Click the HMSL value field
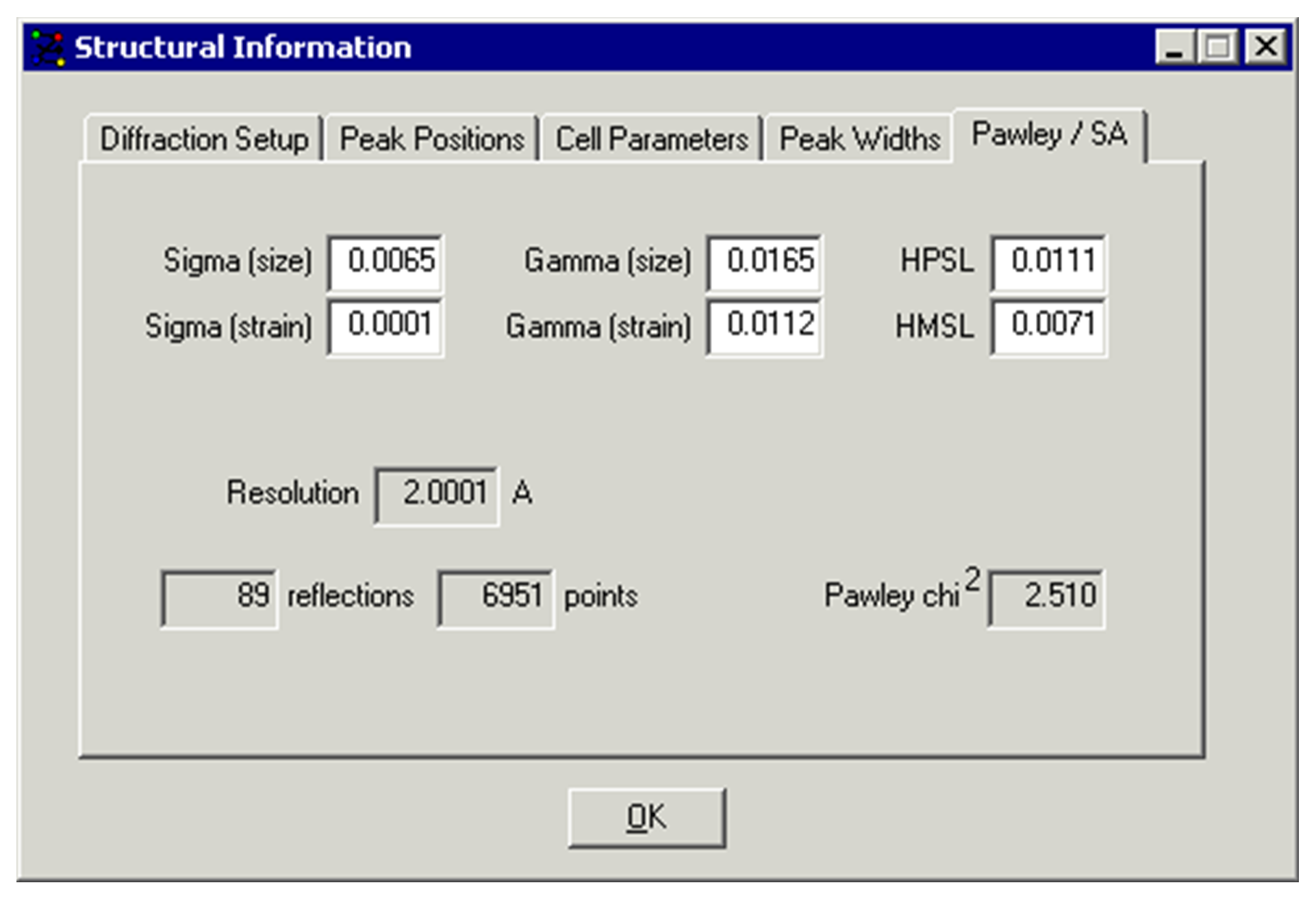 click(1048, 325)
